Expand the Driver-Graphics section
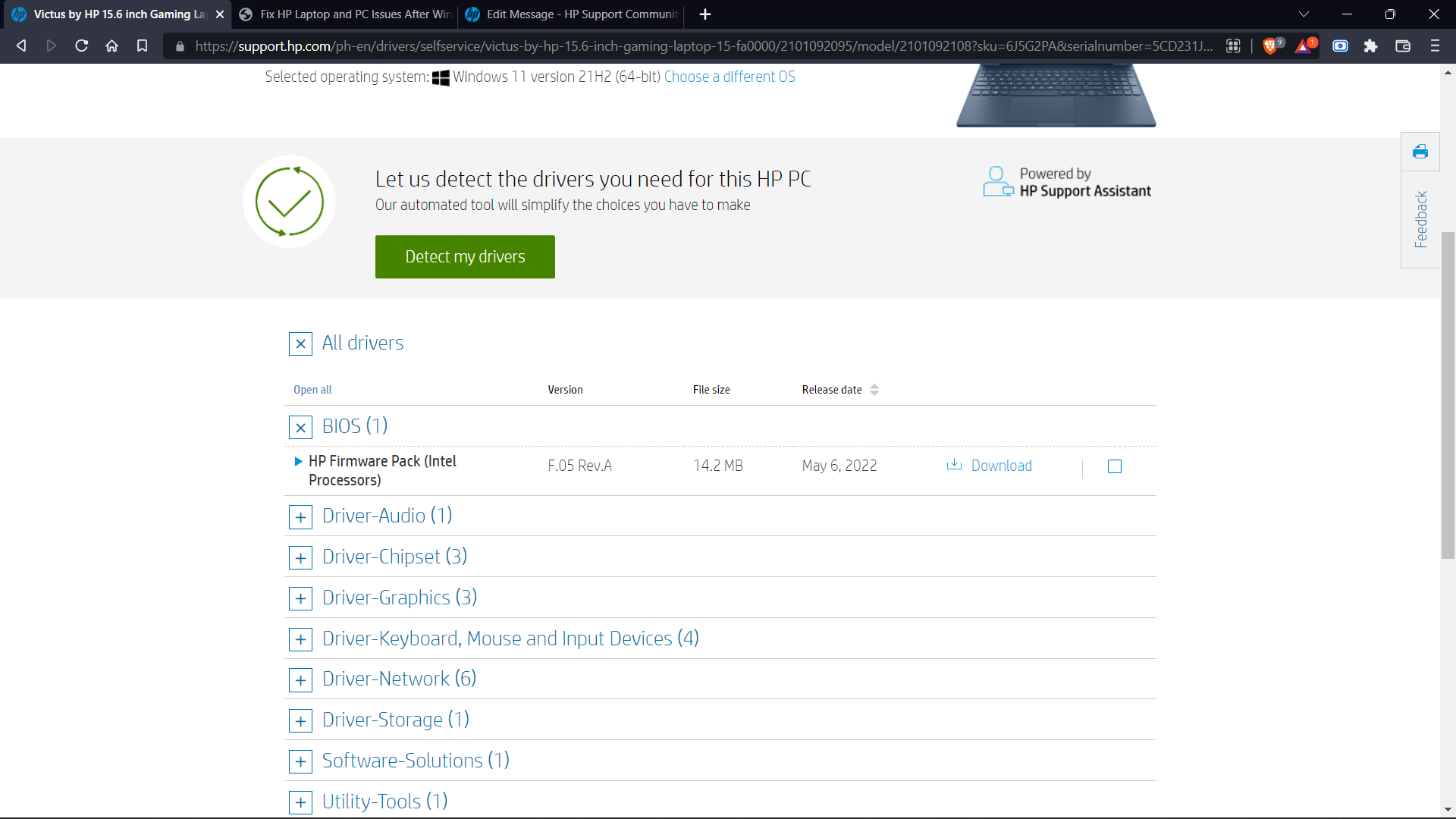This screenshot has width=1456, height=819. pyautogui.click(x=300, y=598)
